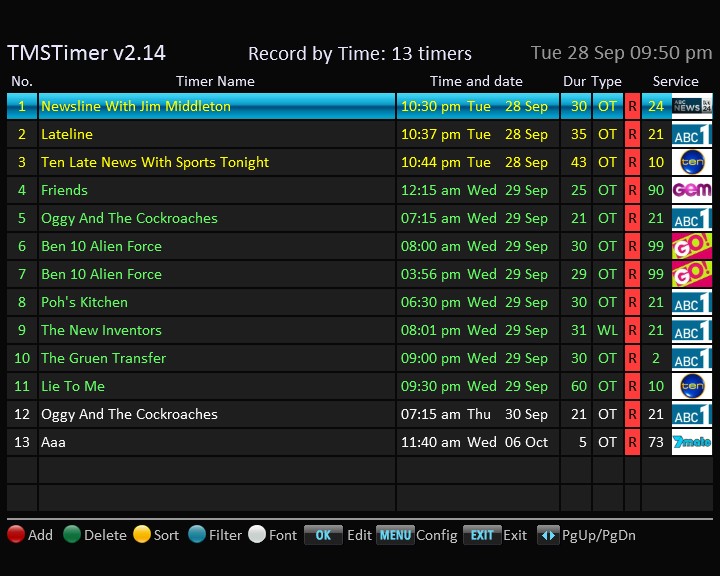
Task: Click the Time and date column header
Action: click(x=476, y=81)
